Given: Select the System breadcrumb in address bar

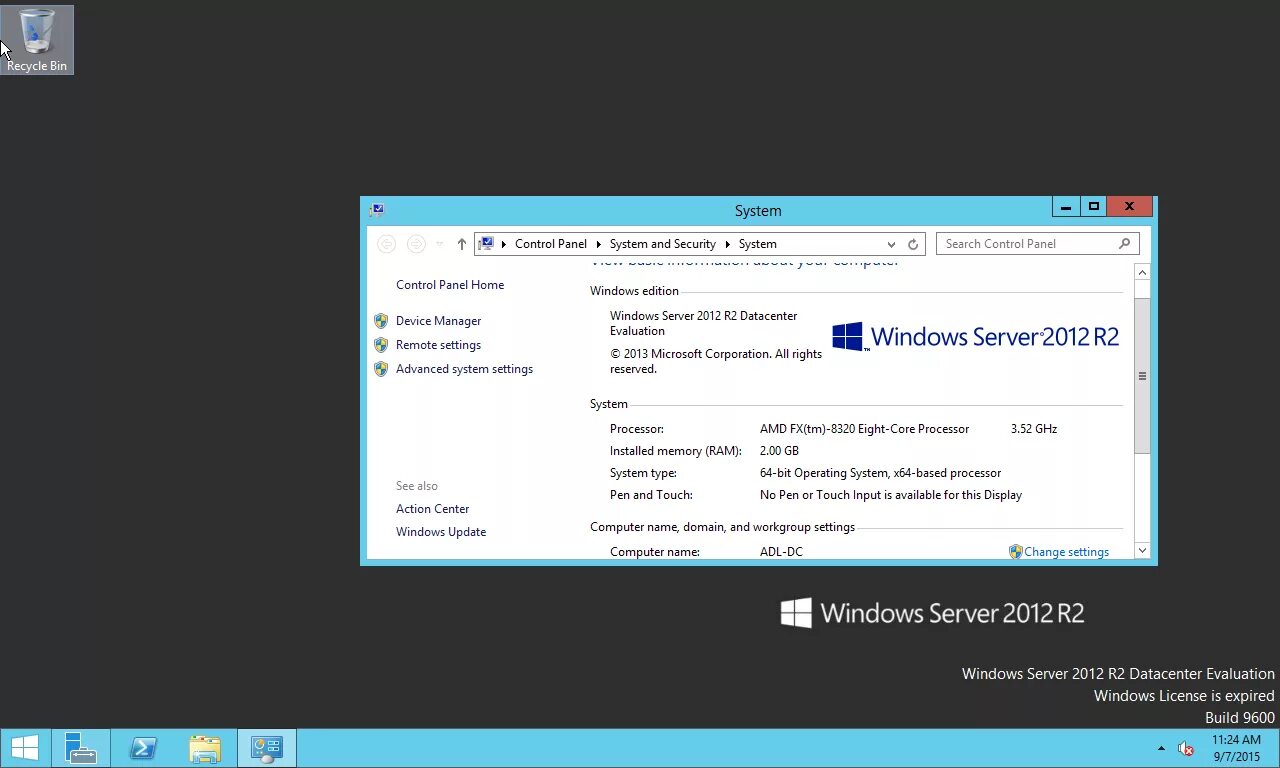Looking at the screenshot, I should coord(758,244).
